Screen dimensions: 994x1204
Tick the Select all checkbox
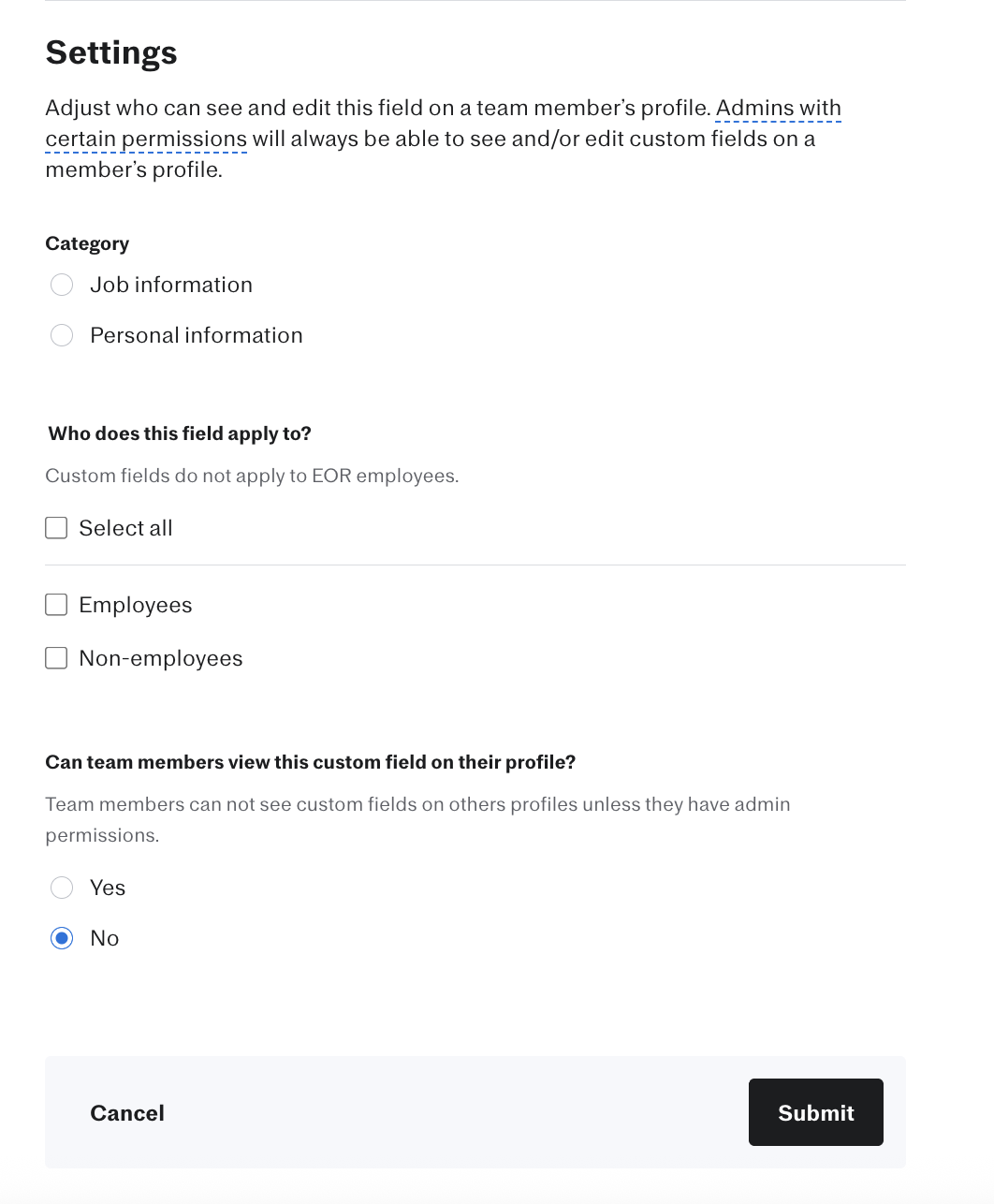point(57,528)
